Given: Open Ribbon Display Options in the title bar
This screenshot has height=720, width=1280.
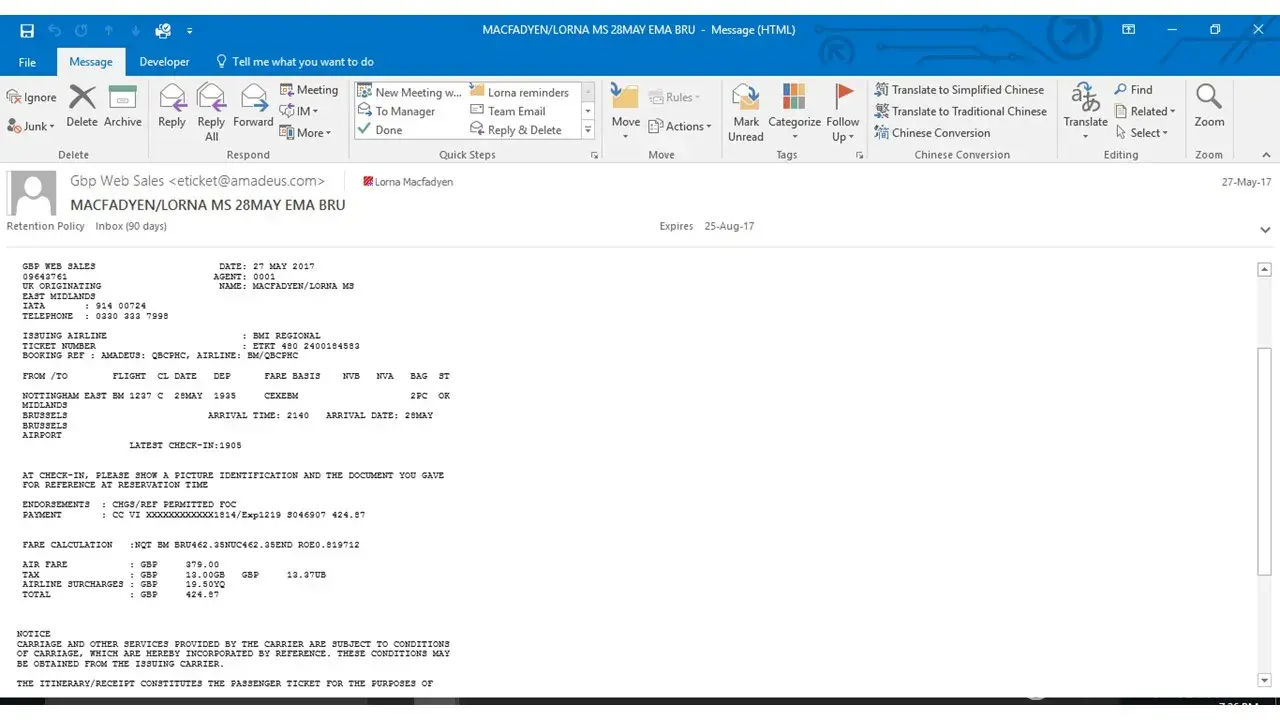Looking at the screenshot, I should 1128,30.
